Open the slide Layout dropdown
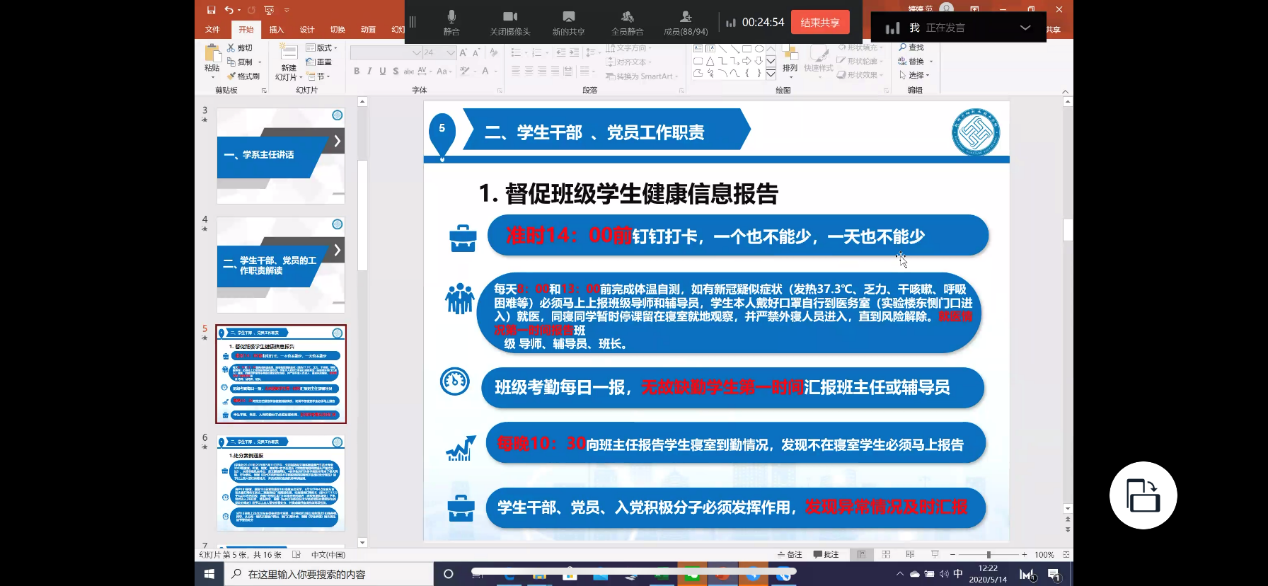The height and width of the screenshot is (586, 1268). pyautogui.click(x=323, y=48)
